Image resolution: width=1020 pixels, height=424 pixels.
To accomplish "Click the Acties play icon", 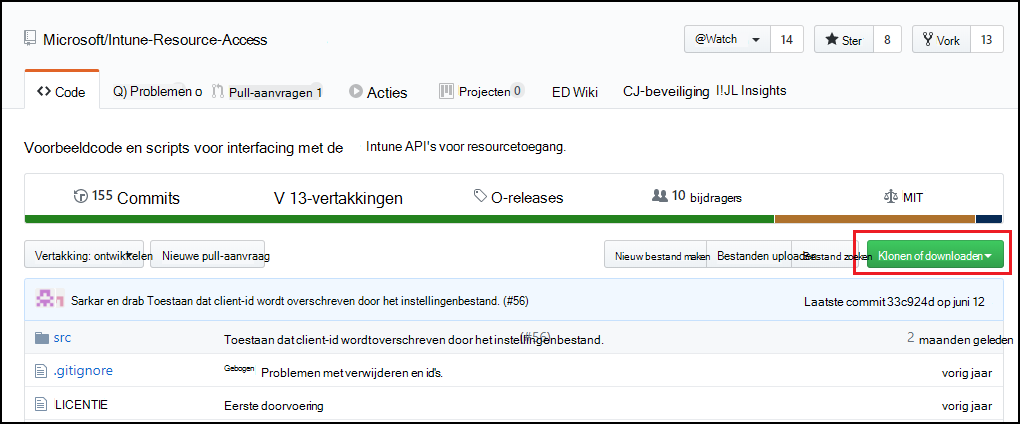I will pos(355,92).
